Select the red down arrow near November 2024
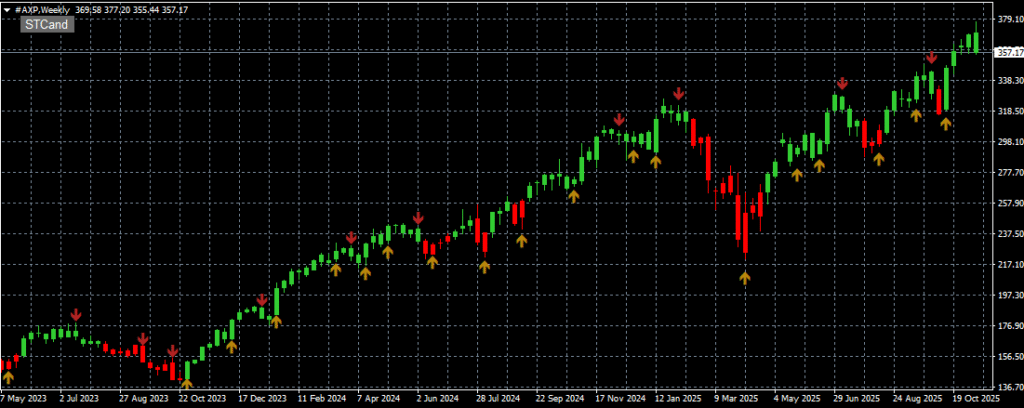 tap(619, 120)
